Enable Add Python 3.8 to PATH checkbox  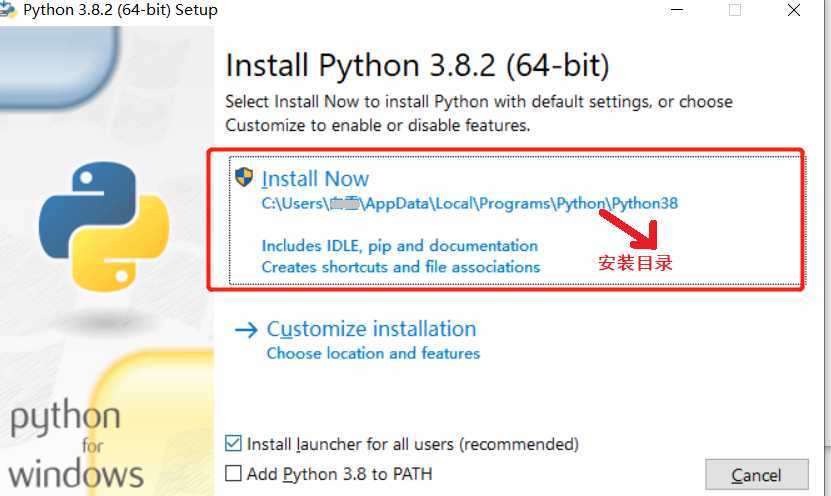(233, 473)
